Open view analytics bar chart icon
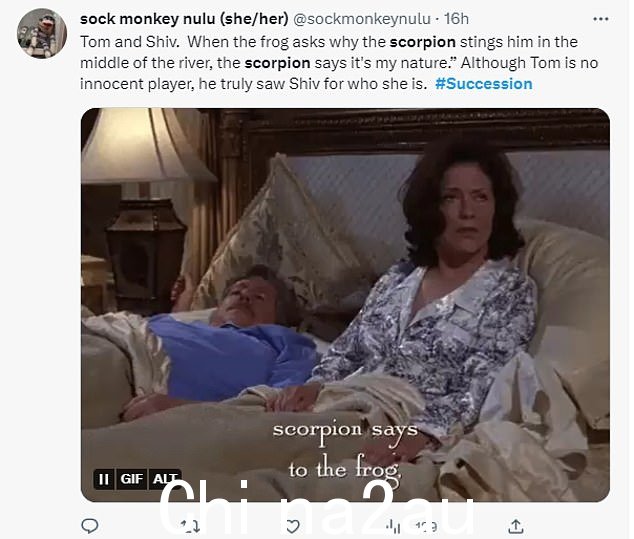Viewport: 634px width, 539px height. (x=393, y=526)
